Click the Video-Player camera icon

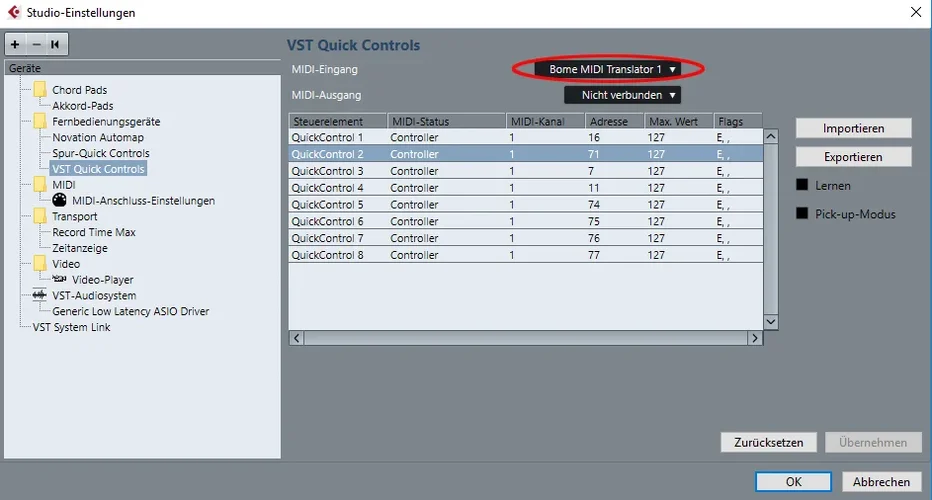tap(59, 279)
